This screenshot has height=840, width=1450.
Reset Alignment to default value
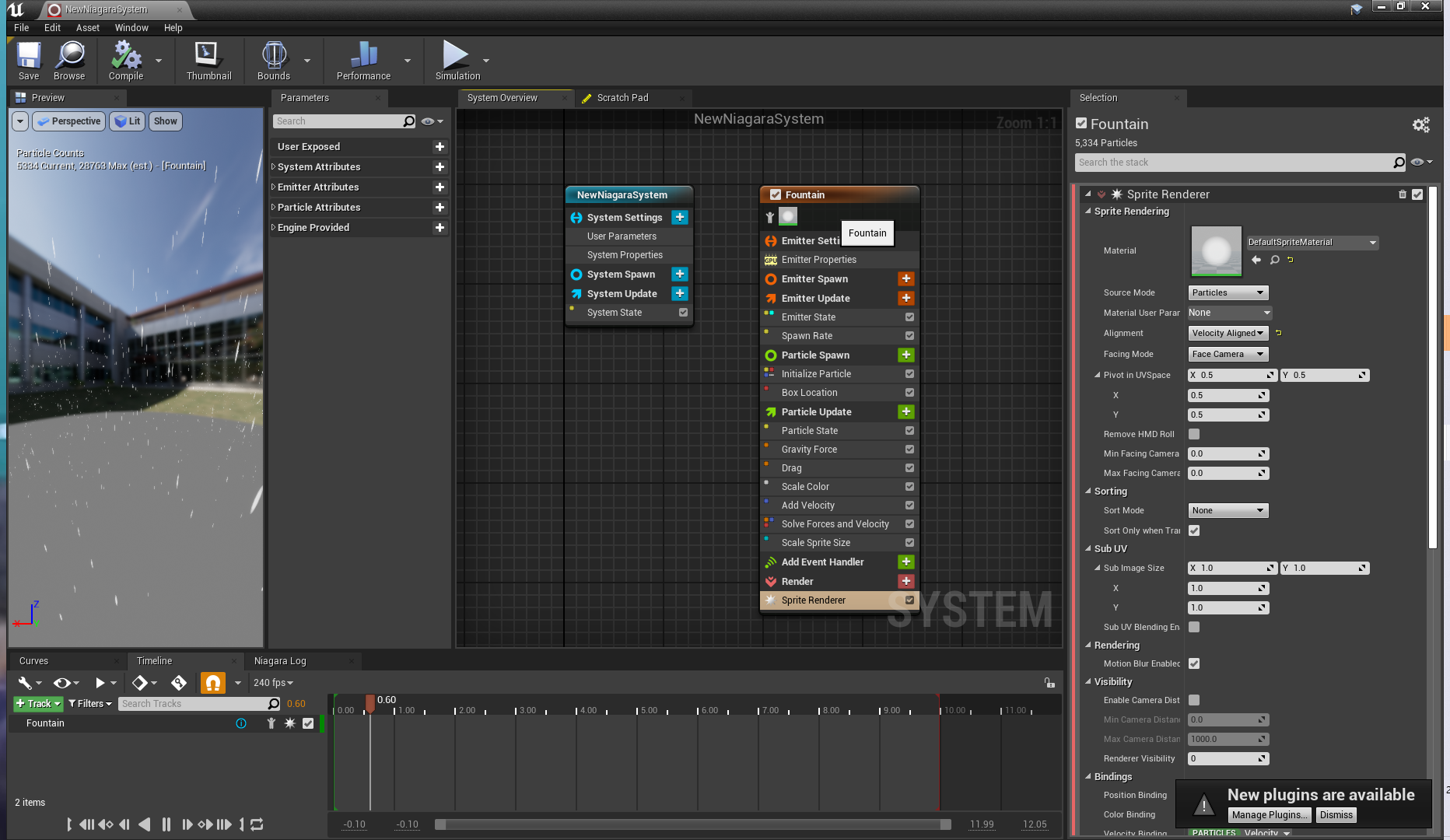tap(1278, 333)
